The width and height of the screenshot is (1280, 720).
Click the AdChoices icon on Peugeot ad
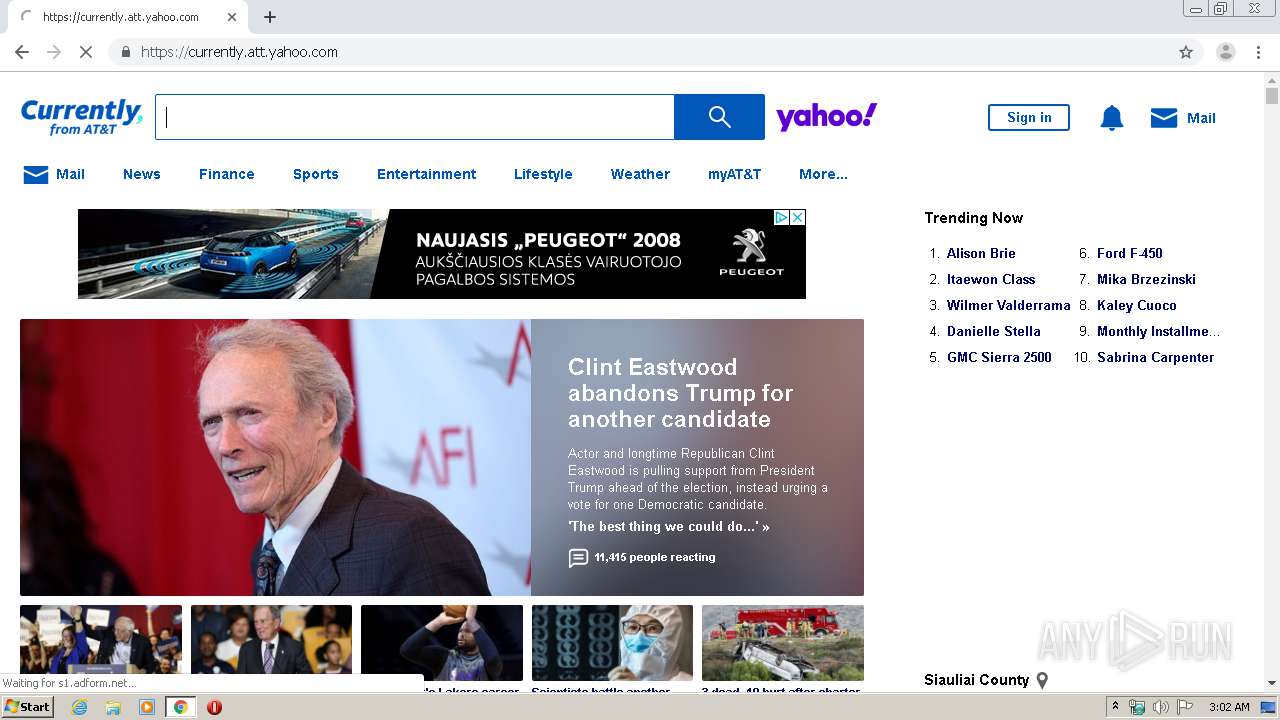coord(782,217)
